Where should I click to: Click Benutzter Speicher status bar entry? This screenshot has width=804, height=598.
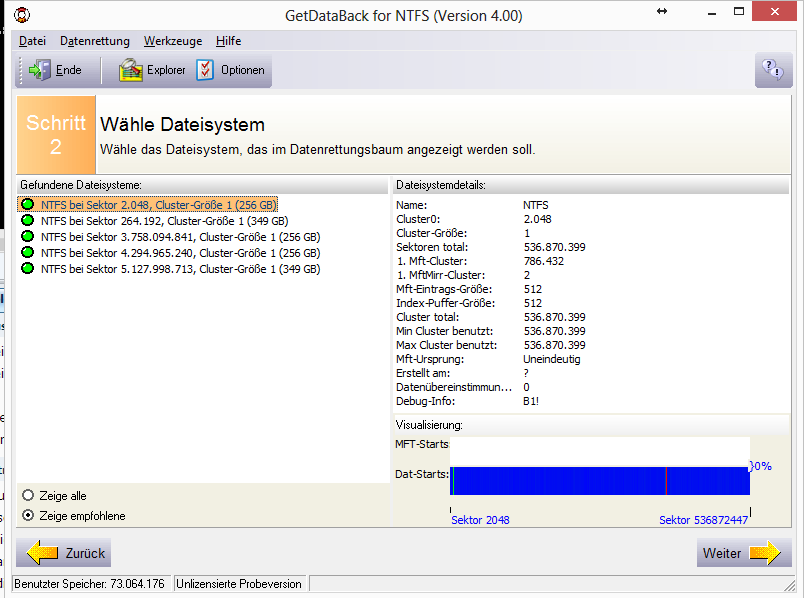click(91, 584)
